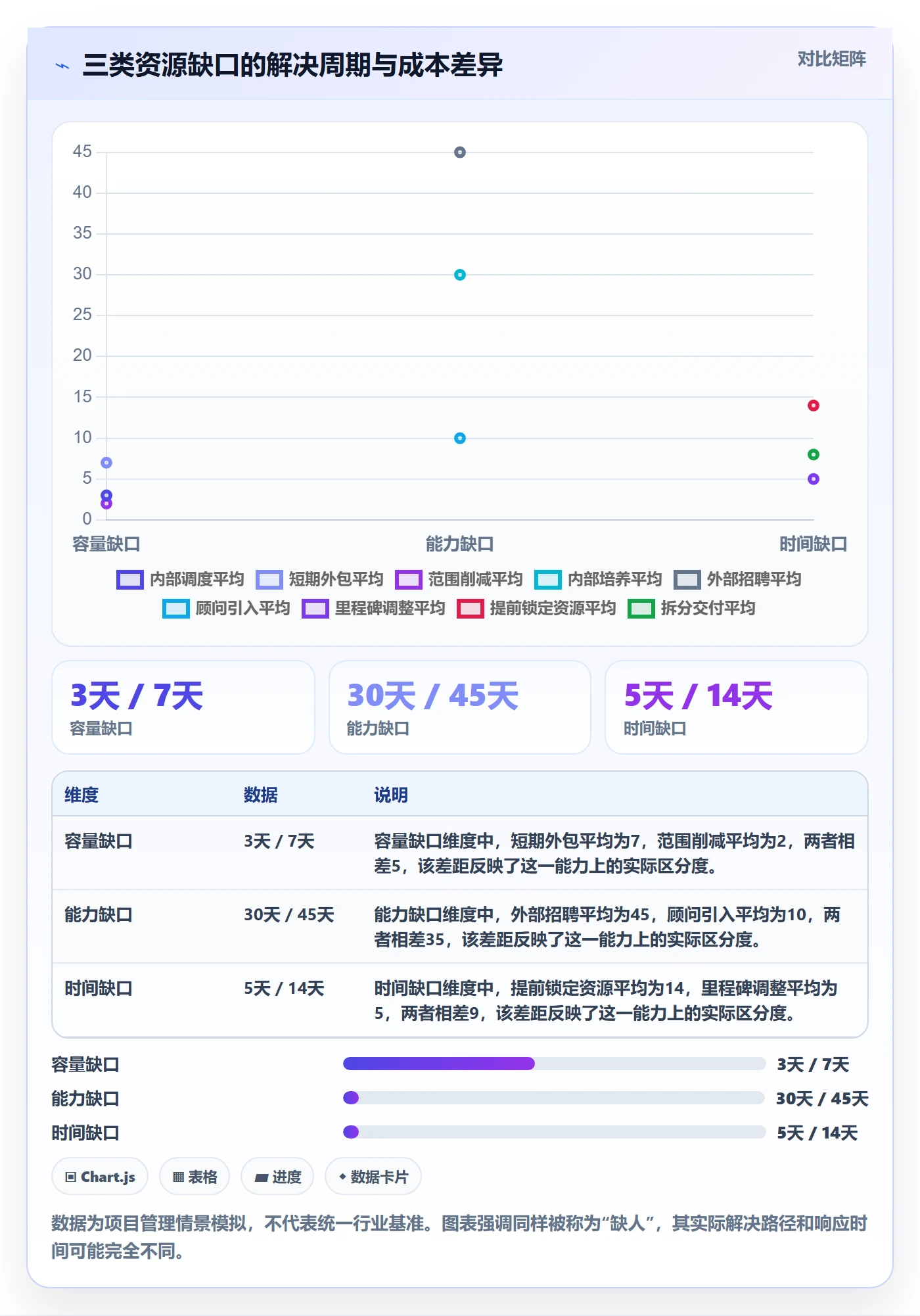This screenshot has height=1316, width=920.
Task: Click the data point at 7 for 容量缺口
Action: tap(106, 463)
